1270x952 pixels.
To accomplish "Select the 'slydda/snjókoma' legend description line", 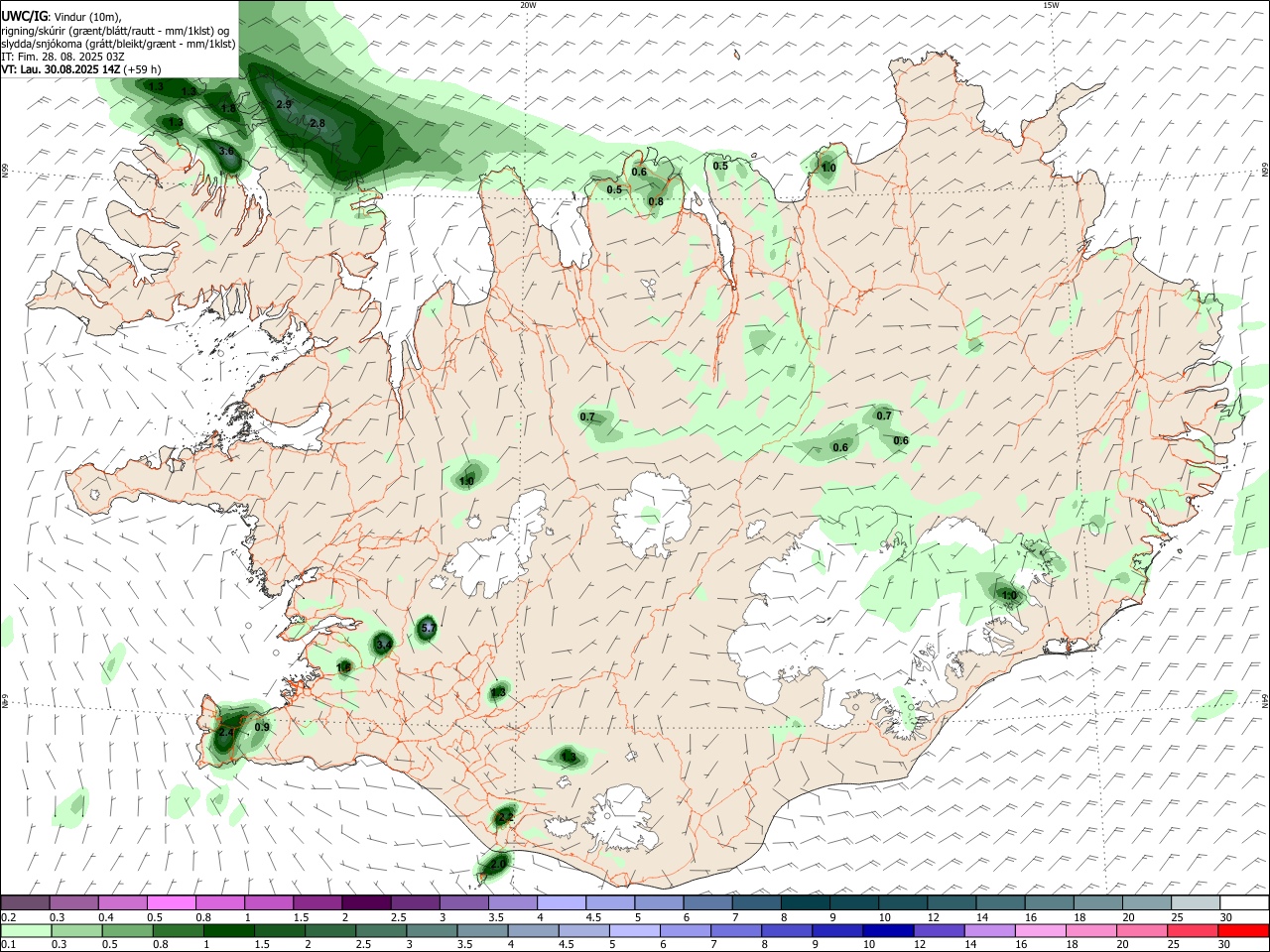I will coord(119,44).
